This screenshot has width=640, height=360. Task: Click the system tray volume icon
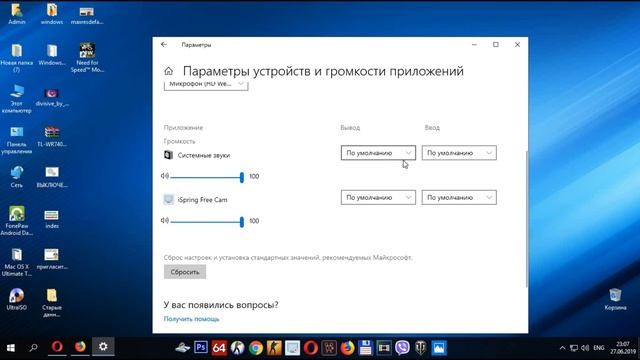(x=585, y=348)
